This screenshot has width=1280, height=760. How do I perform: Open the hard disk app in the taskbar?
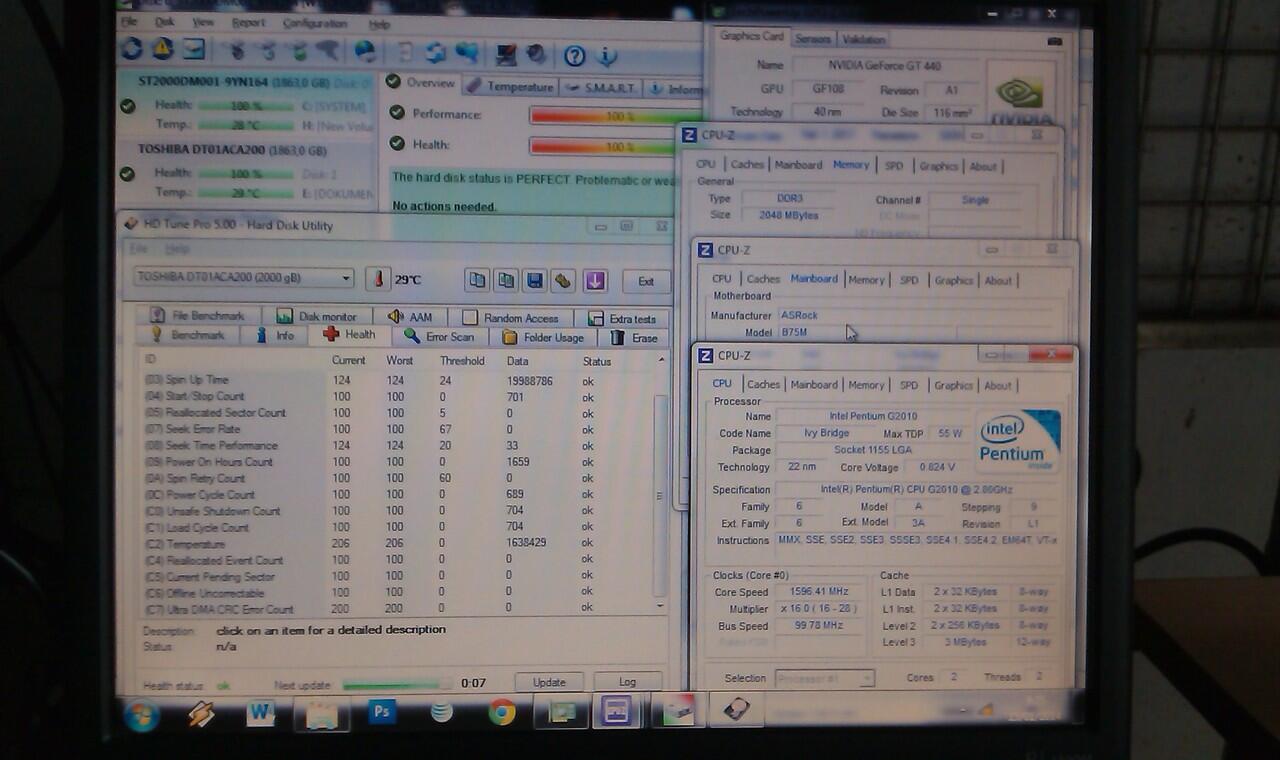pyautogui.click(x=737, y=711)
